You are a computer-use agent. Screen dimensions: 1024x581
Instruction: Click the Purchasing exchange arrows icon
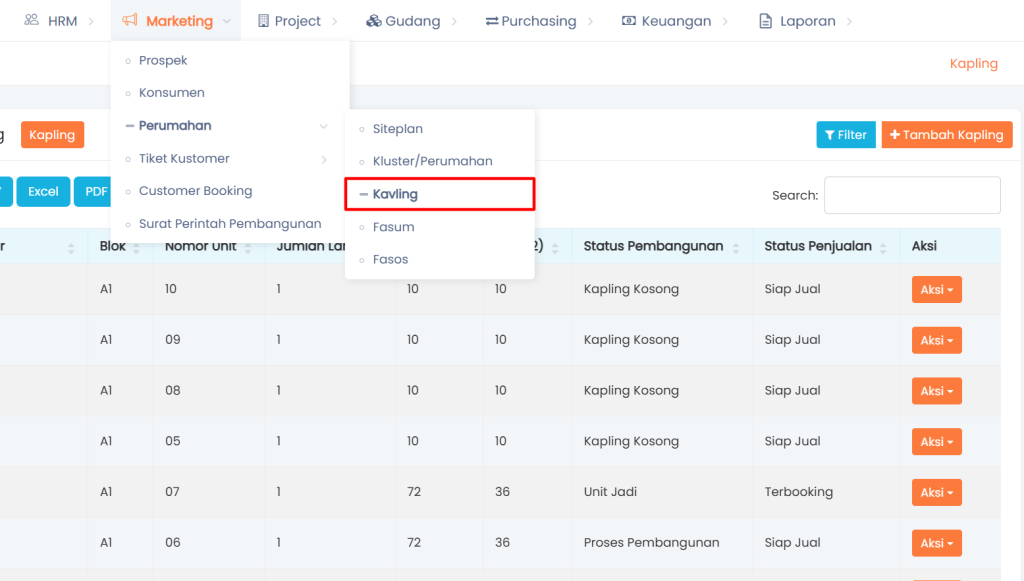(492, 21)
